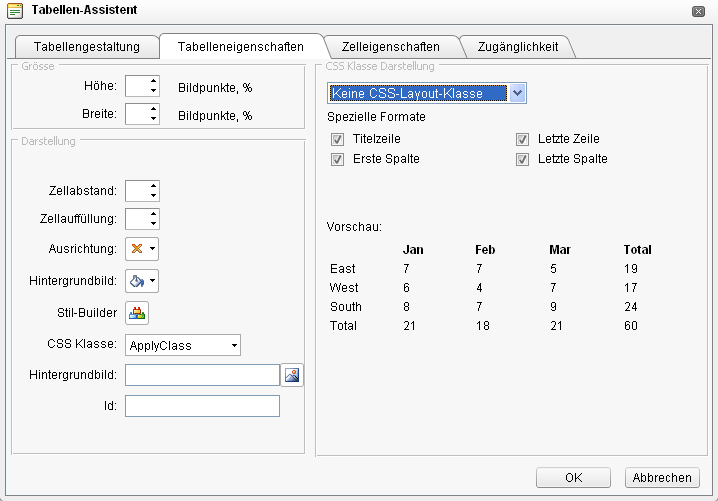718x501 pixels.
Task: Open the Ausrichtung alignment icon picker
Action: [x=142, y=249]
